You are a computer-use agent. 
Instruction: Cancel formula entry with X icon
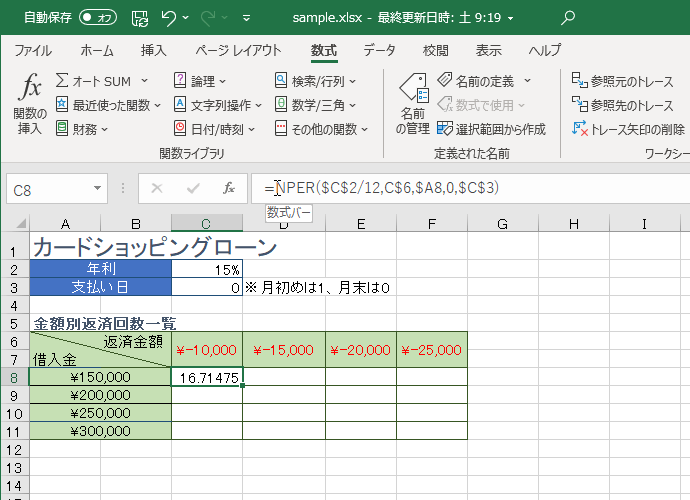(x=157, y=188)
